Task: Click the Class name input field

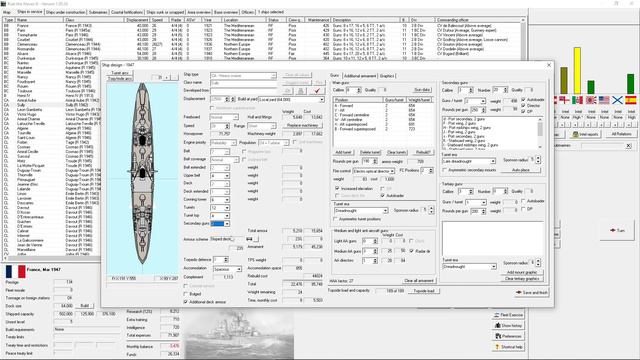Action: 243,83
